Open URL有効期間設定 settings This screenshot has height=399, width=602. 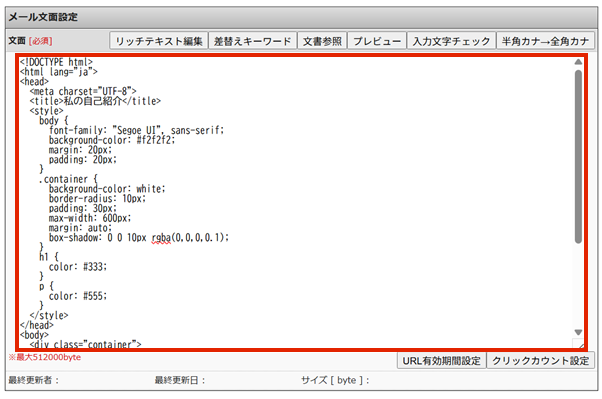442,361
